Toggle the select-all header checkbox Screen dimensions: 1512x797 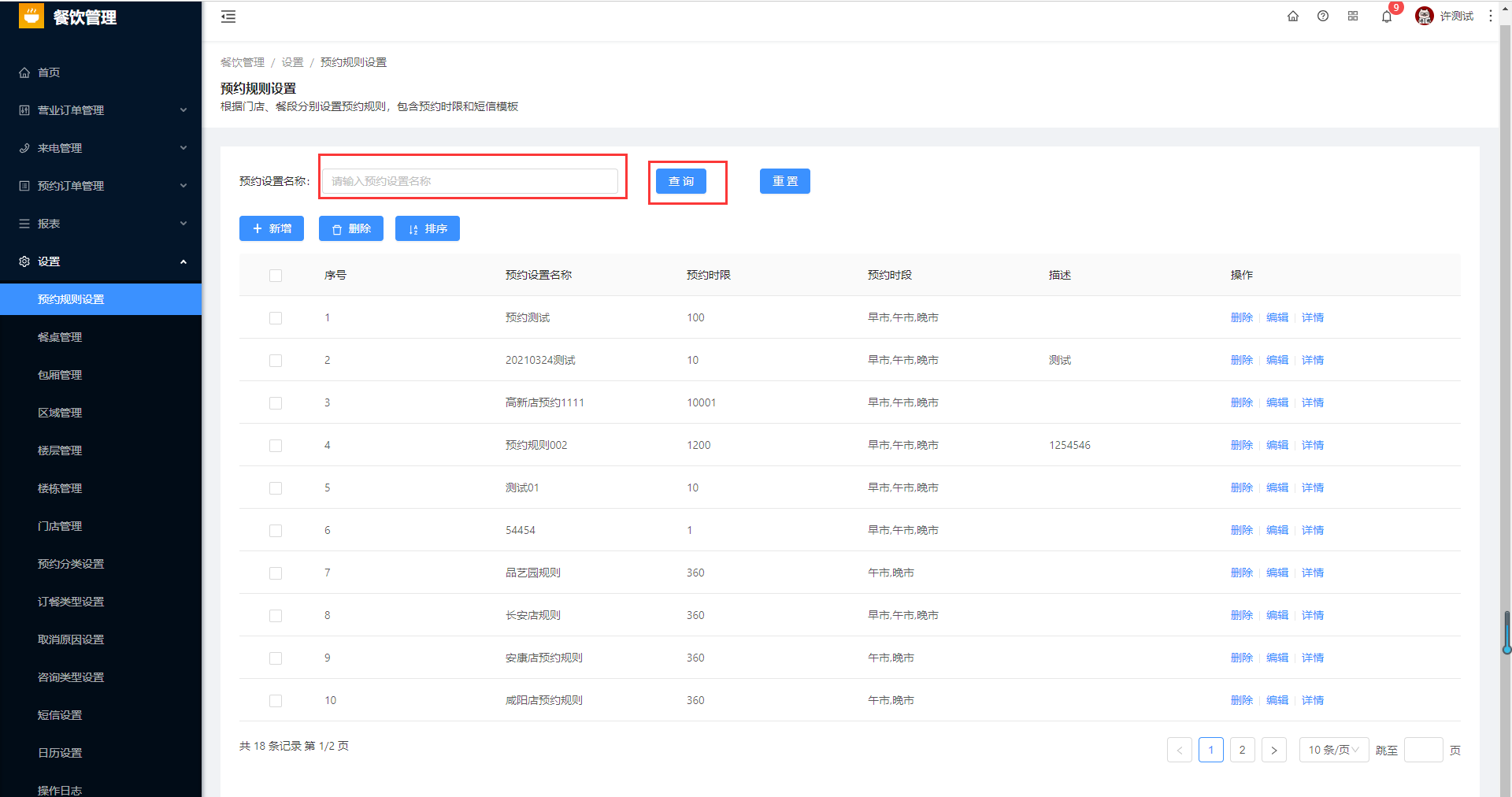coord(276,276)
